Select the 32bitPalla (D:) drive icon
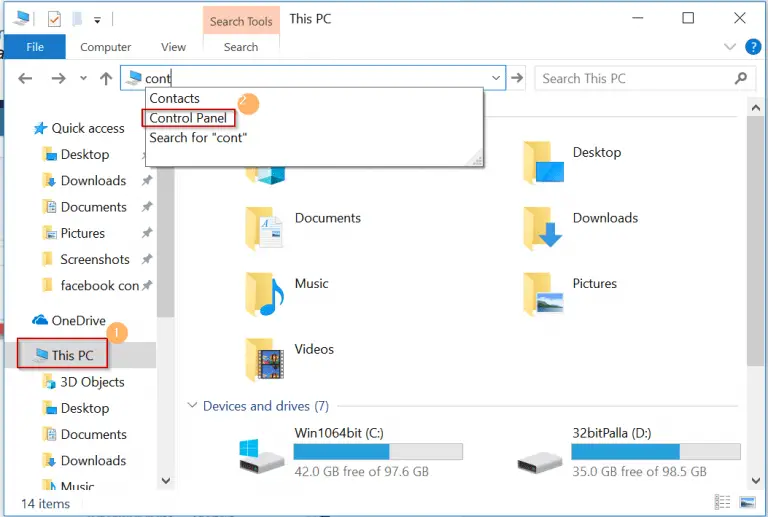Image resolution: width=768 pixels, height=517 pixels. click(540, 462)
